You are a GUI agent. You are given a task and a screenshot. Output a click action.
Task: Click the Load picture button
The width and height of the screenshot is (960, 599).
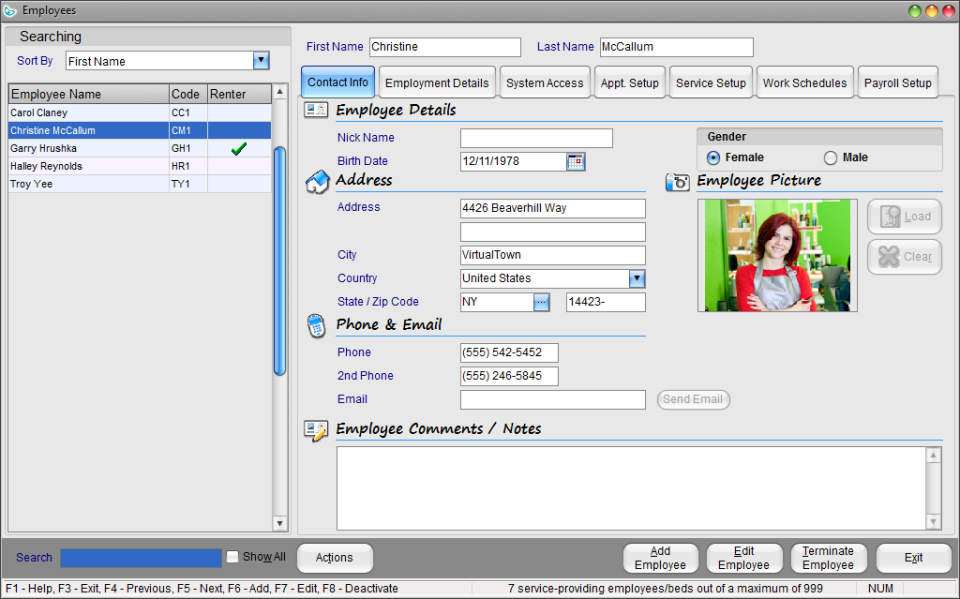pyautogui.click(x=904, y=217)
